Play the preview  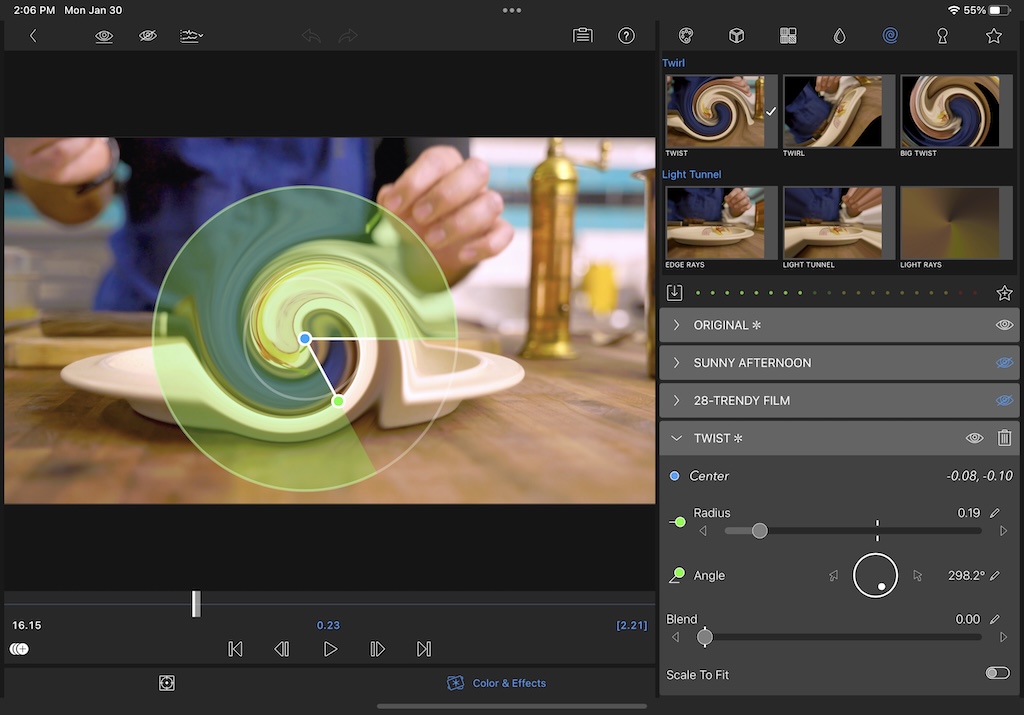[330, 649]
